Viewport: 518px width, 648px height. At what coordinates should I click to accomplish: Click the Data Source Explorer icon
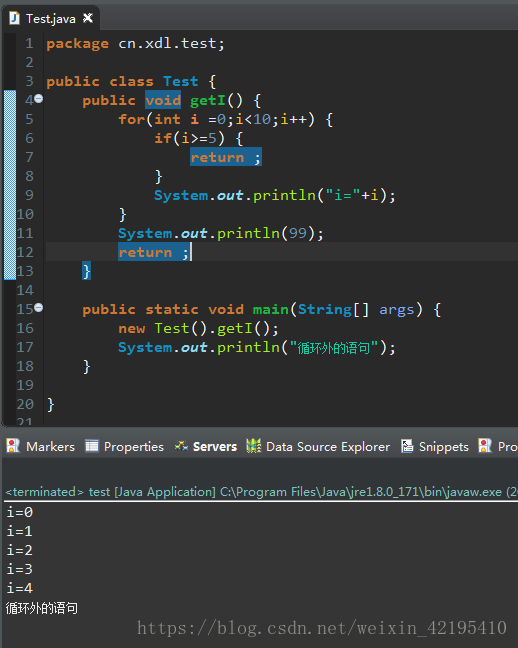[x=253, y=446]
